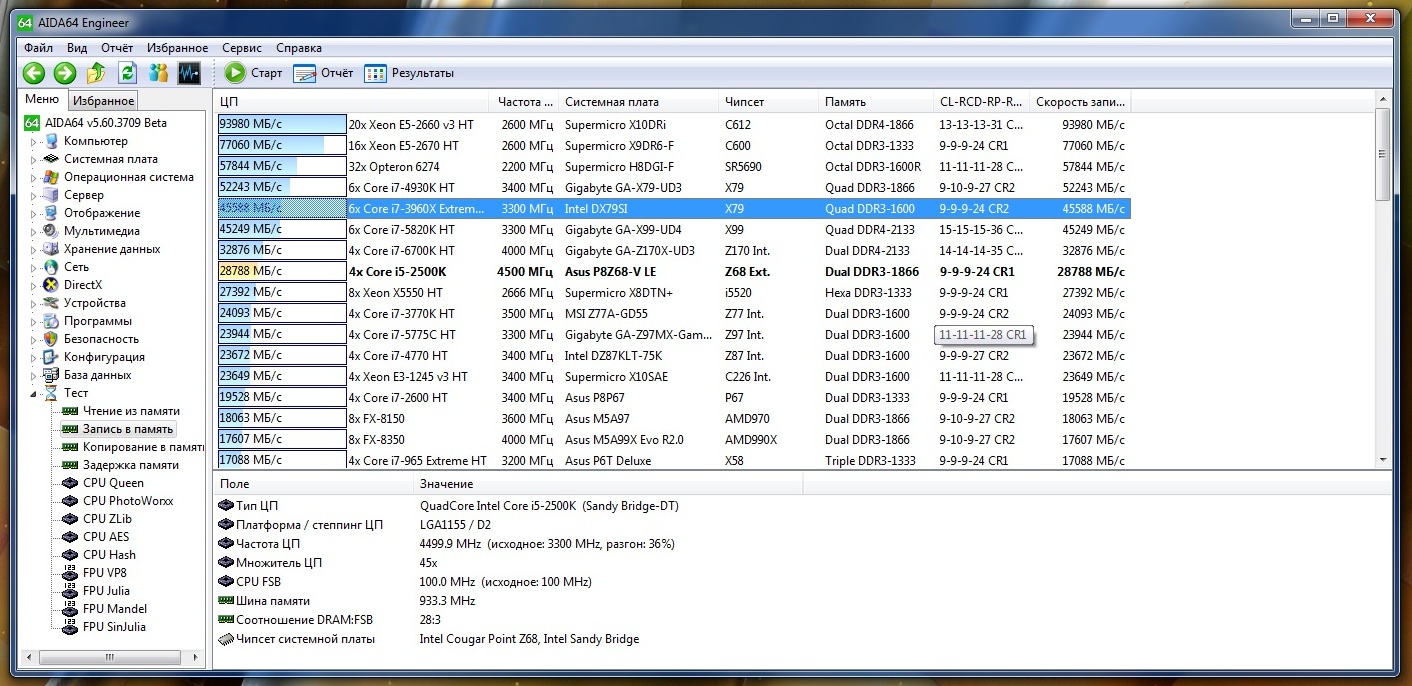Select Задержка памяти test

131,465
